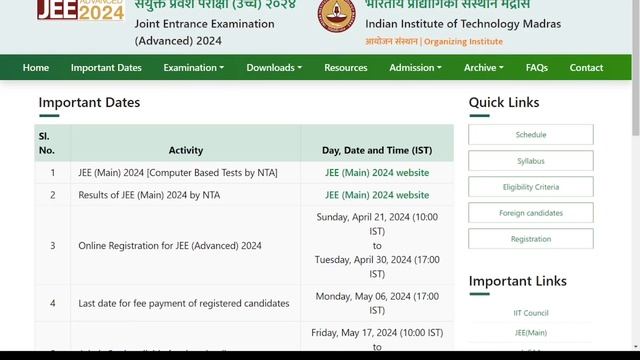The height and width of the screenshot is (360, 640).
Task: Select 'Online Registration for JEE (Advanced) 2024' text
Action: (x=170, y=246)
